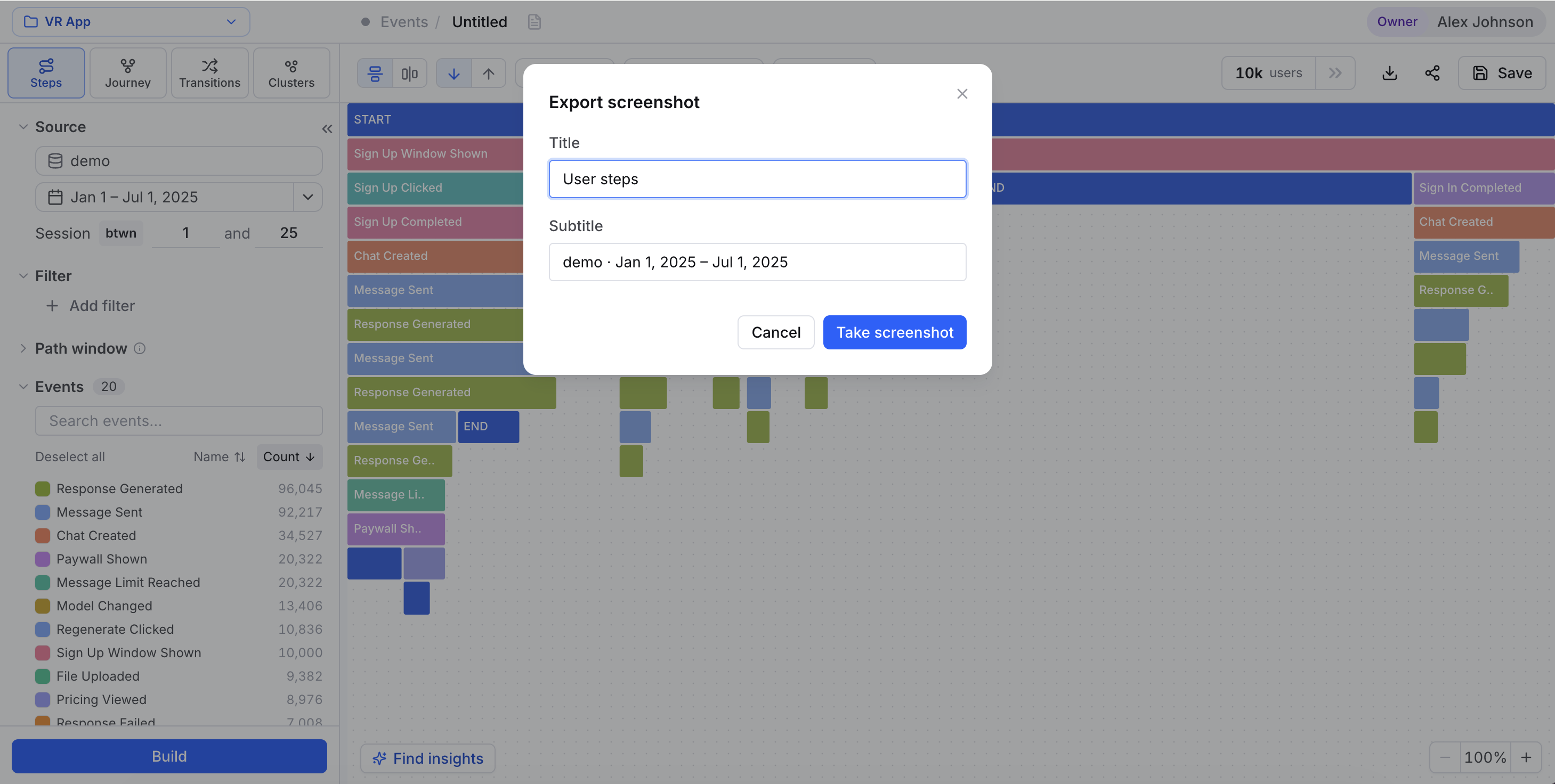Click the download export icon
The image size is (1555, 784).
click(x=1390, y=73)
